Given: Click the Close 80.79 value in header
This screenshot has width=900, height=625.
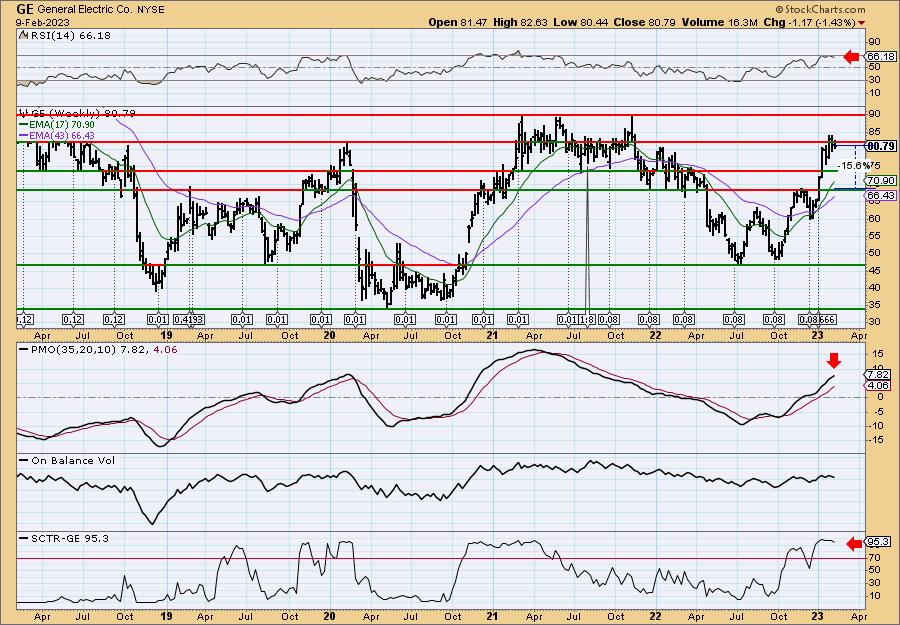Looking at the screenshot, I should 643,22.
